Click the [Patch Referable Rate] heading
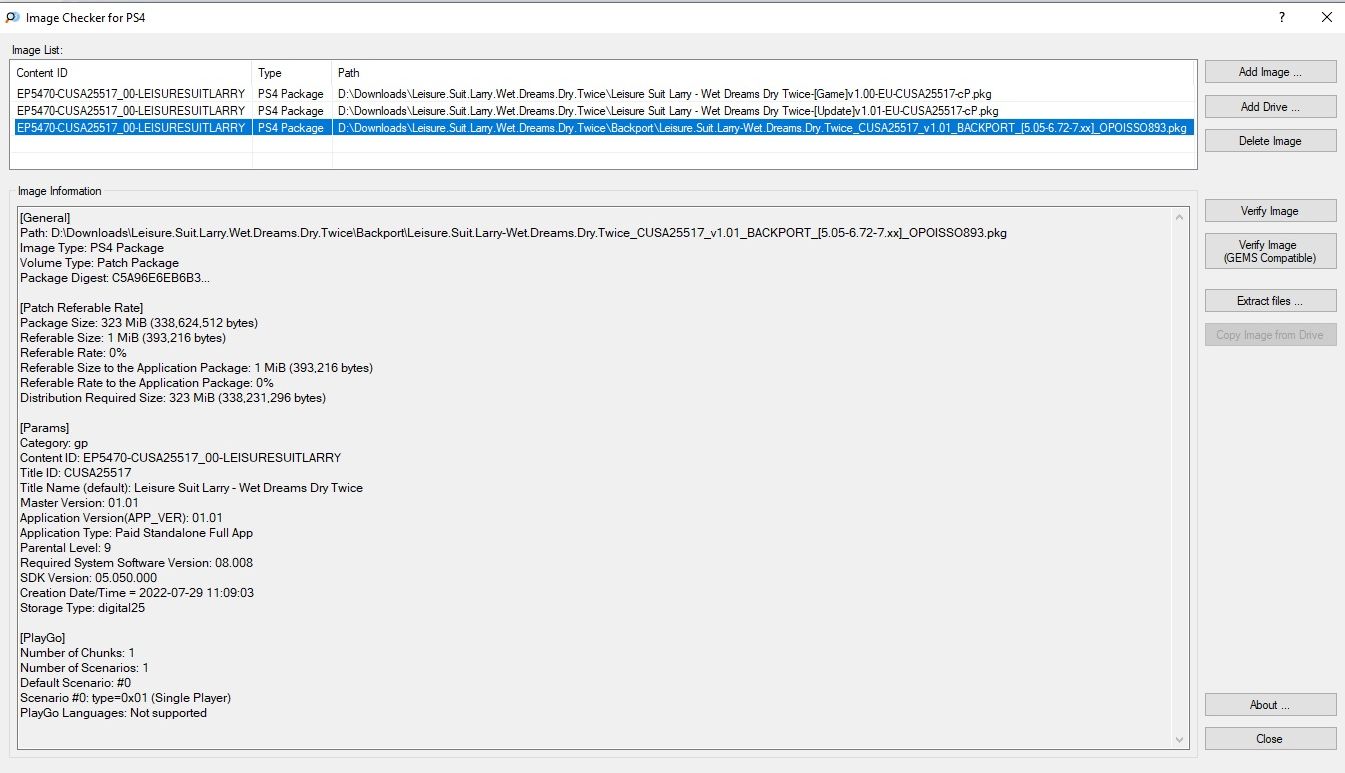 [x=81, y=308]
